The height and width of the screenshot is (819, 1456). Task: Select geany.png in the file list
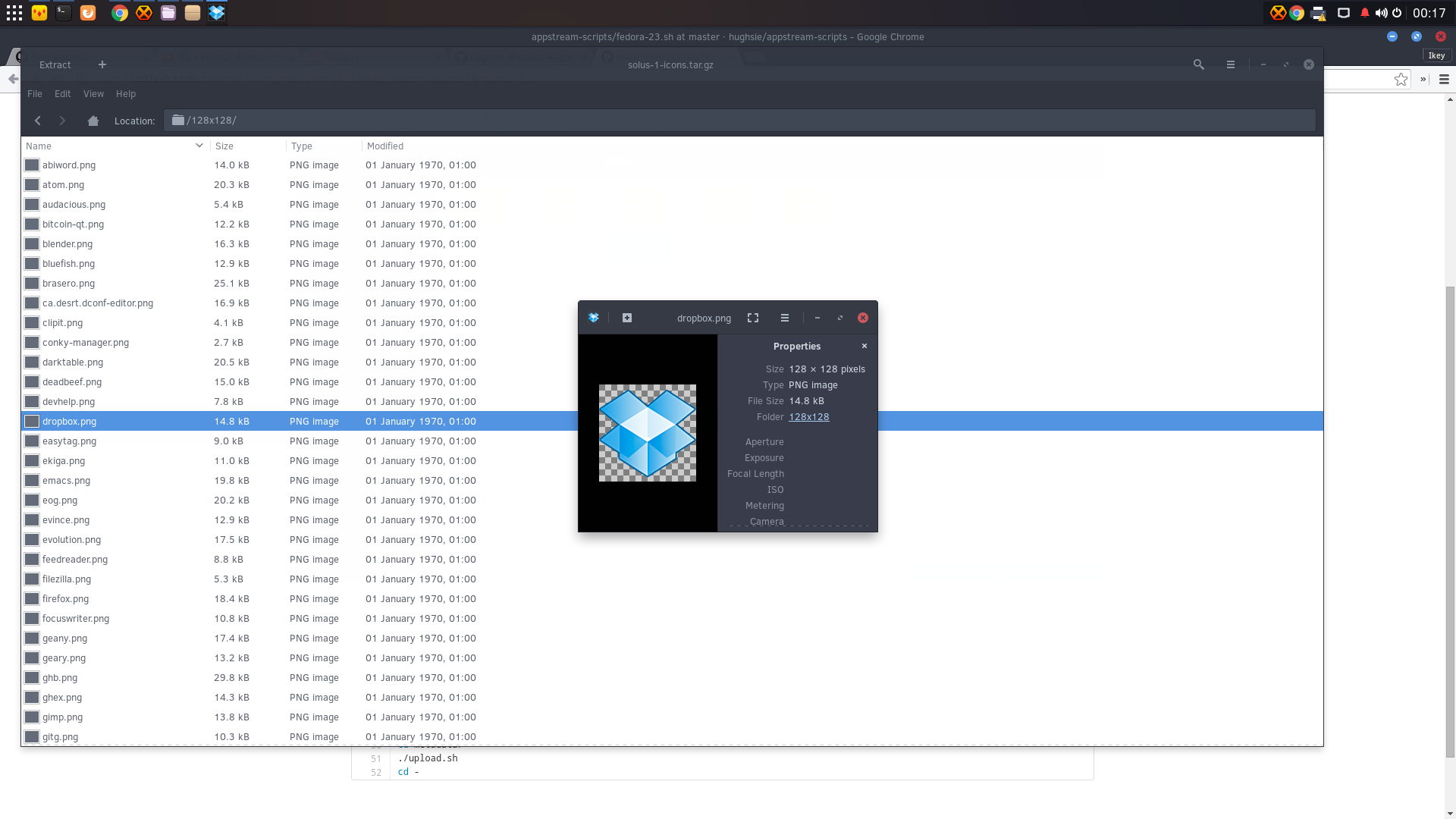point(672,639)
